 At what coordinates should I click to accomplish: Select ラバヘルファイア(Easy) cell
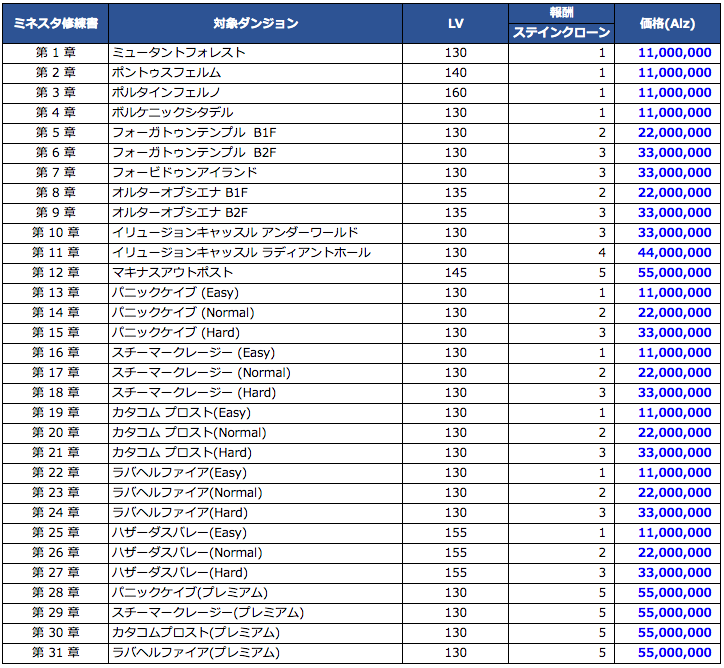(x=255, y=473)
